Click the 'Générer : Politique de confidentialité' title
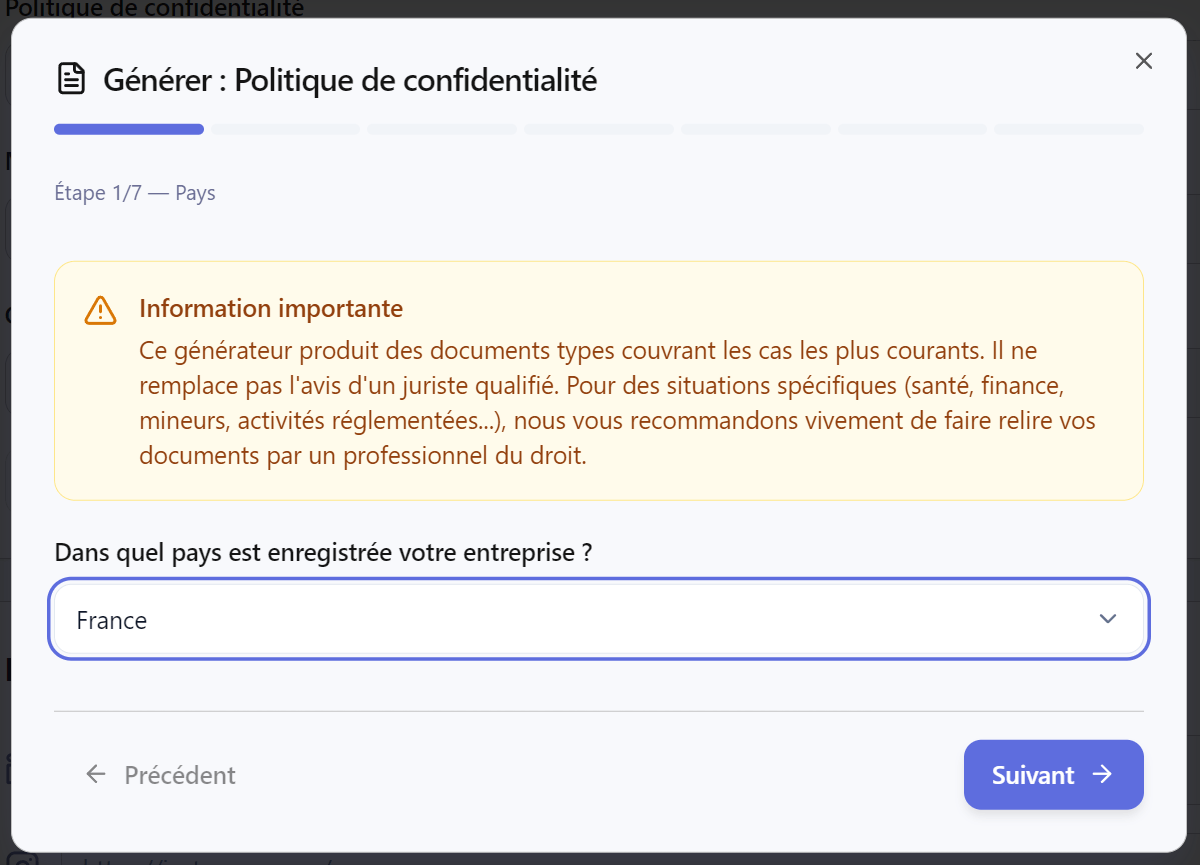 [350, 80]
